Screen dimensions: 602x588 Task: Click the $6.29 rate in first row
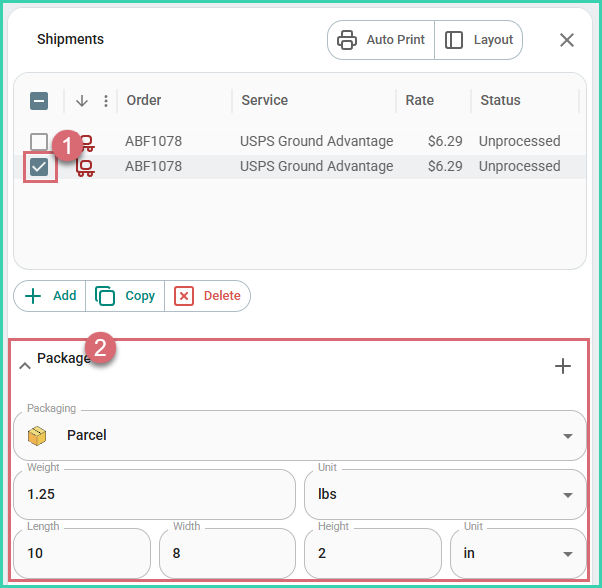pyautogui.click(x=445, y=141)
